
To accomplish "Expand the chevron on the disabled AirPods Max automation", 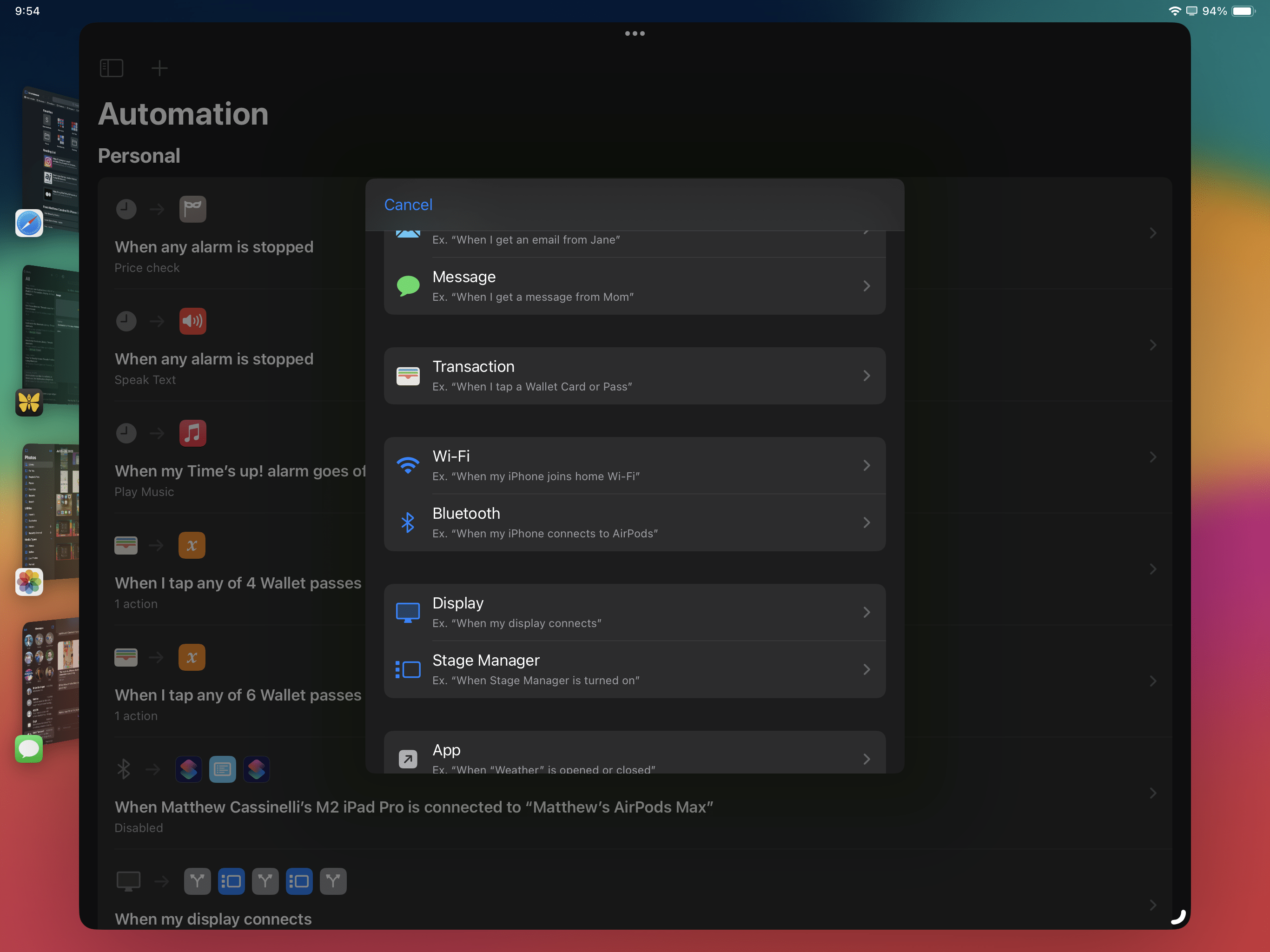I will click(x=1153, y=793).
